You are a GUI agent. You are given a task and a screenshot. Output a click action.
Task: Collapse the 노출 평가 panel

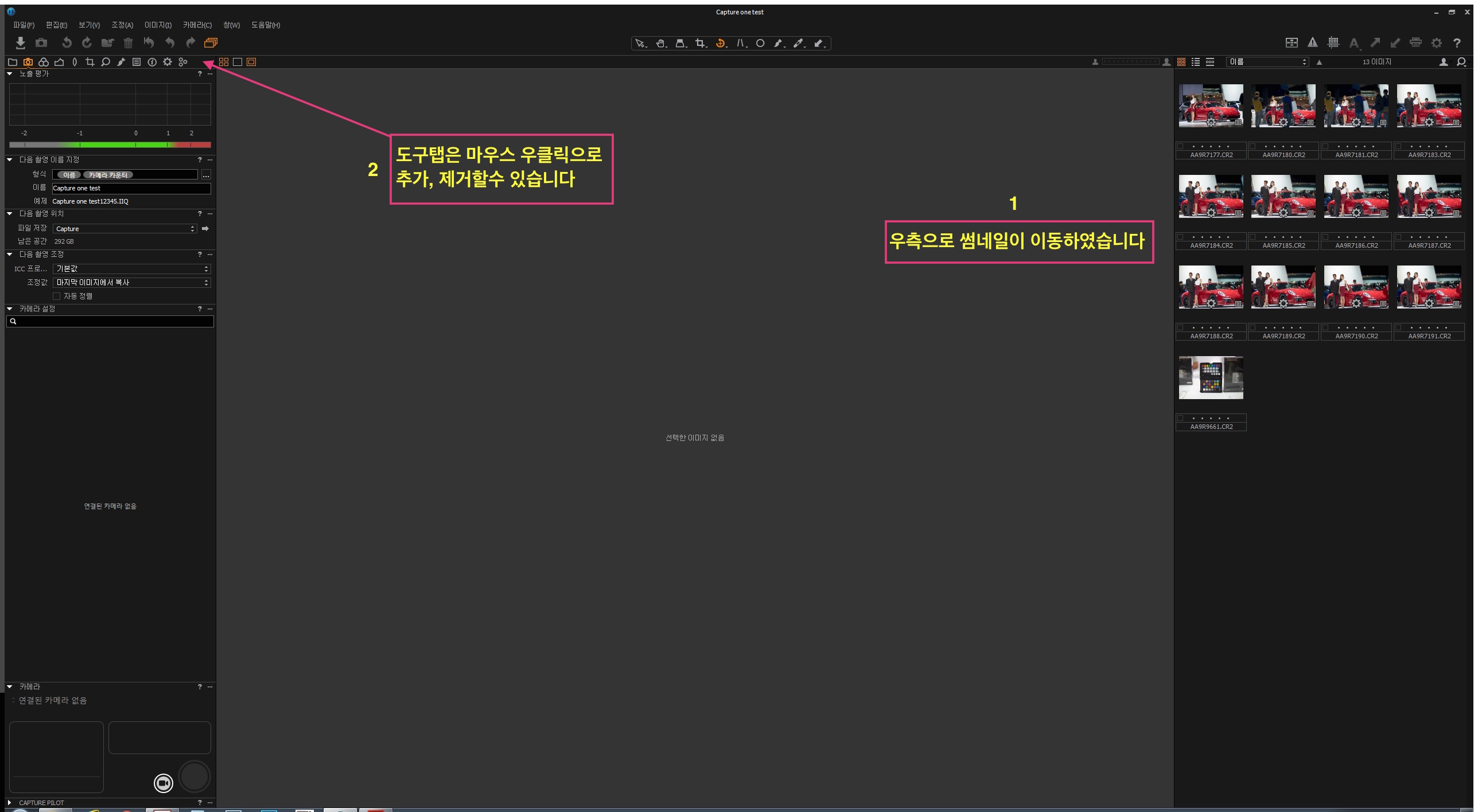[10, 73]
